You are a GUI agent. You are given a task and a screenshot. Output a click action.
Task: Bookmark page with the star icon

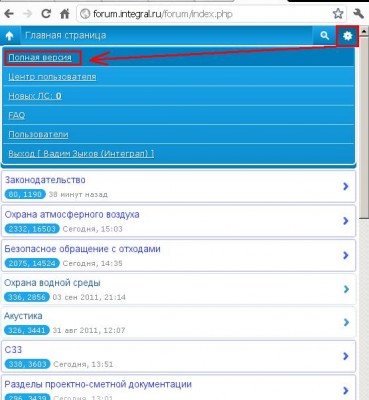pyautogui.click(x=338, y=14)
